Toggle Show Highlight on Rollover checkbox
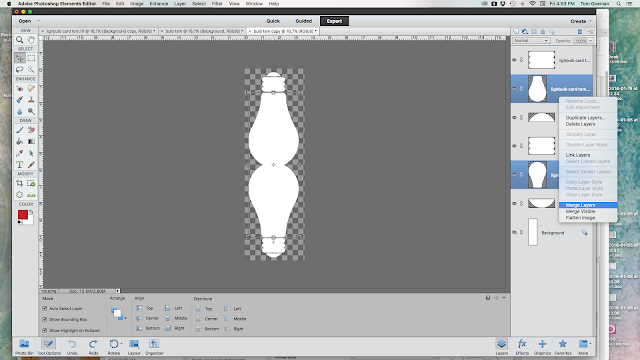Image resolution: width=640 pixels, height=360 pixels. [44, 330]
